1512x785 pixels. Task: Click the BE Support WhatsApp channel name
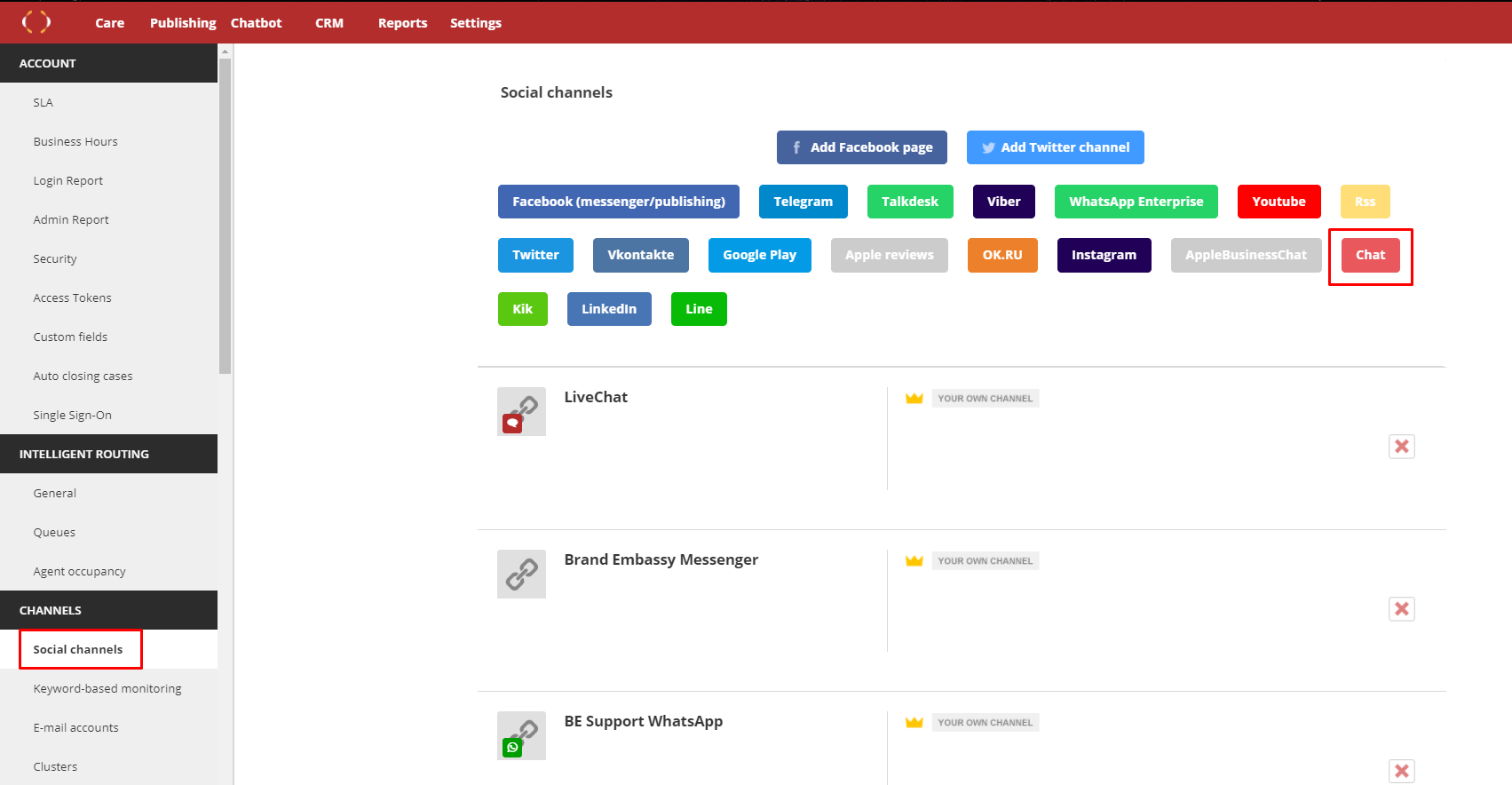tap(644, 721)
